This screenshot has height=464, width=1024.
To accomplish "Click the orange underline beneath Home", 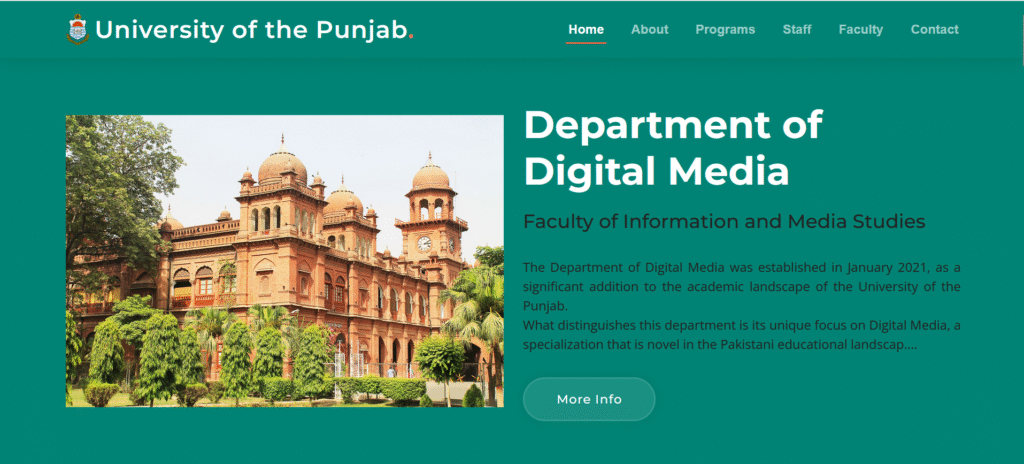I will 586,43.
